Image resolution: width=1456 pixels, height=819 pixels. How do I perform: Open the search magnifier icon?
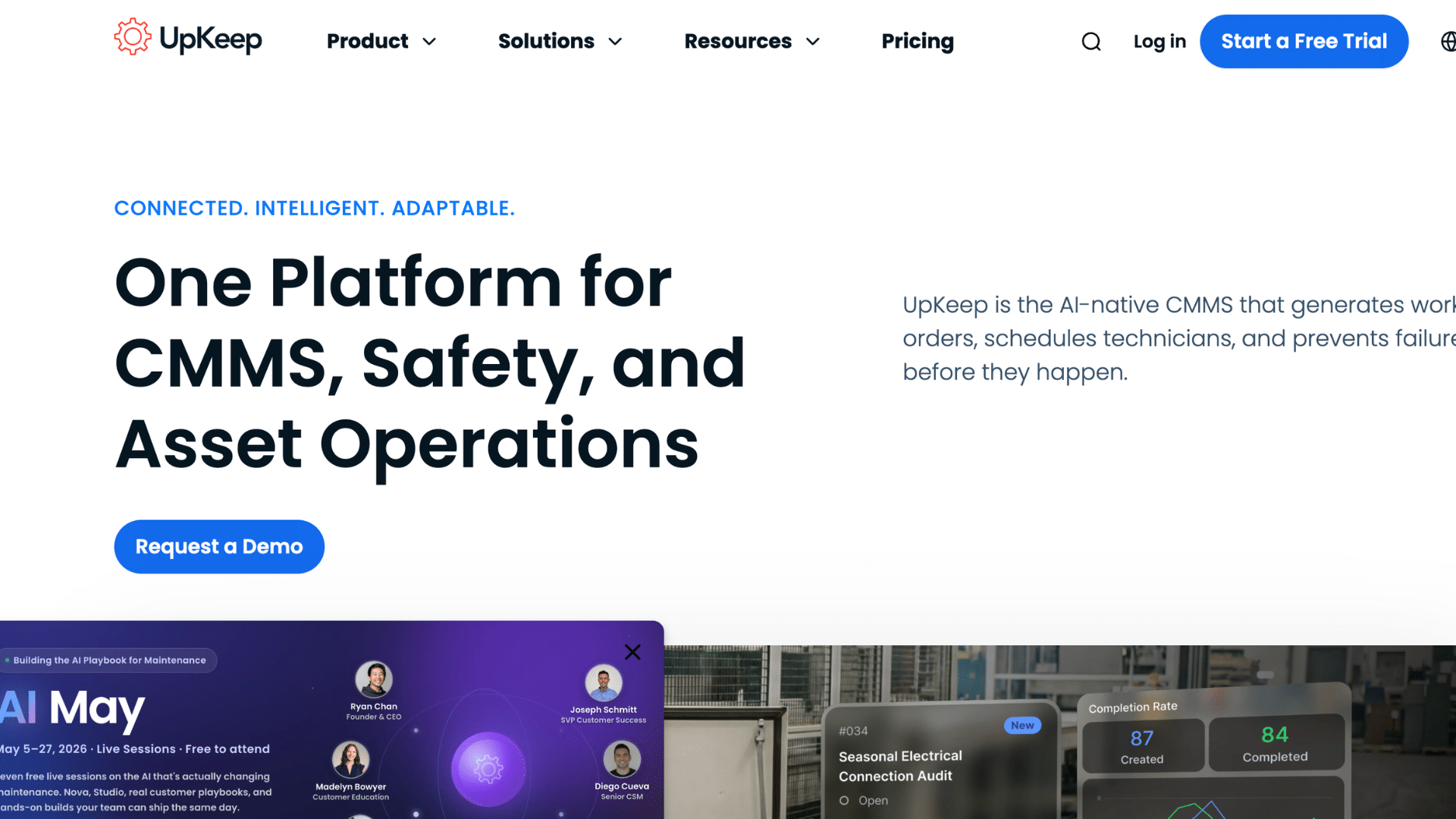click(x=1091, y=42)
